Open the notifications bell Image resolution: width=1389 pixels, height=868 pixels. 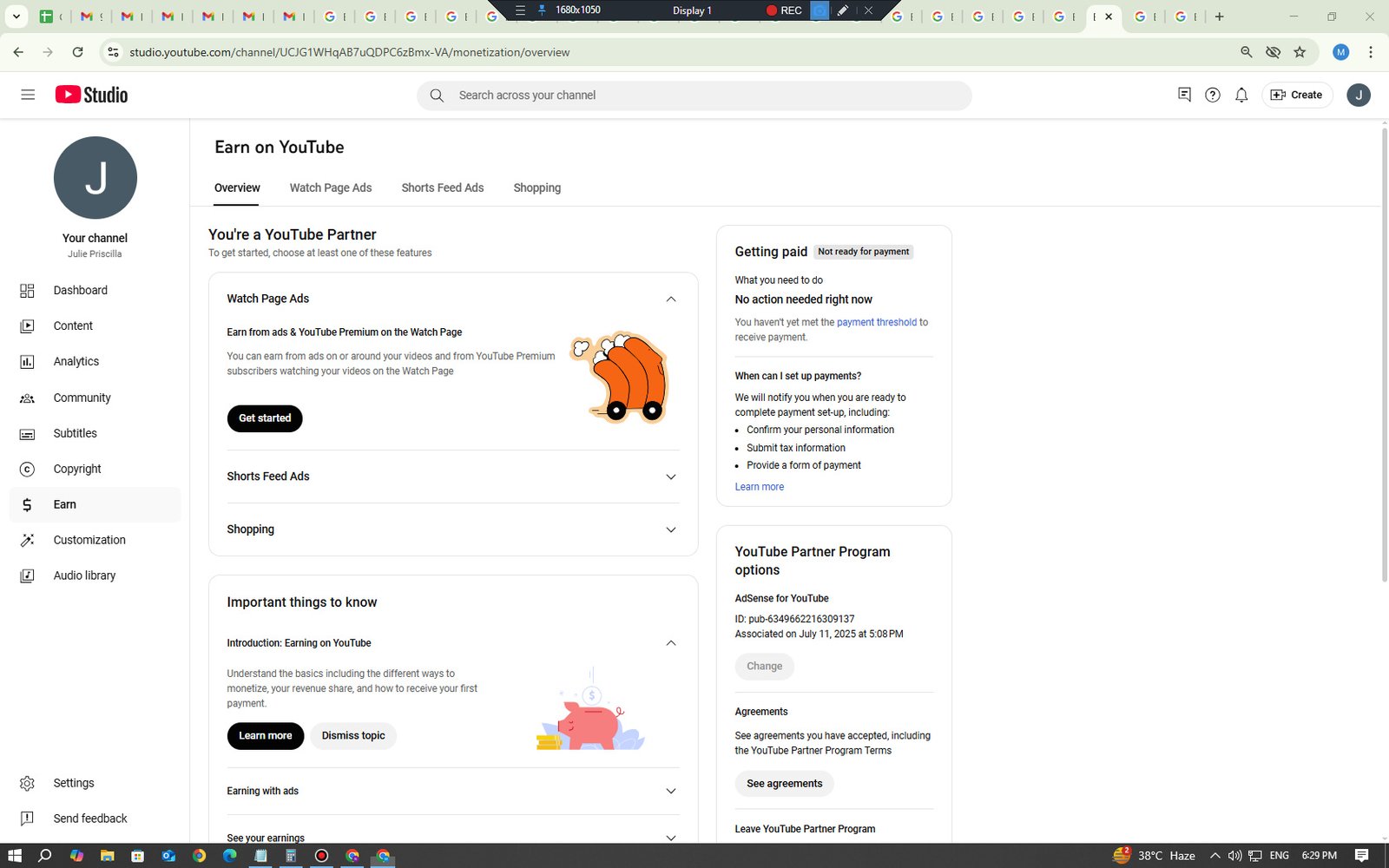pyautogui.click(x=1241, y=95)
